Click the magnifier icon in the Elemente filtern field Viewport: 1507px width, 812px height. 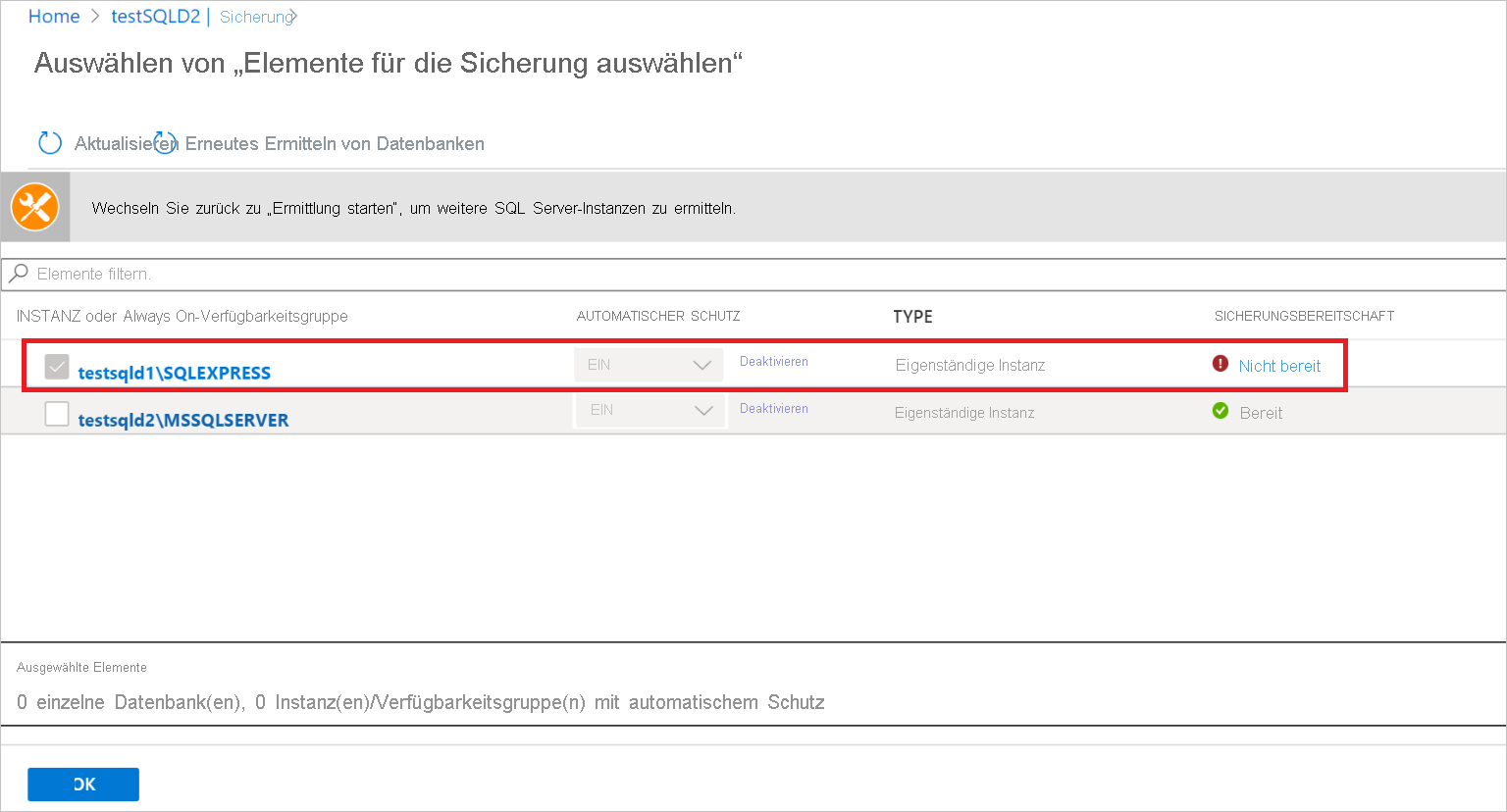tap(17, 274)
